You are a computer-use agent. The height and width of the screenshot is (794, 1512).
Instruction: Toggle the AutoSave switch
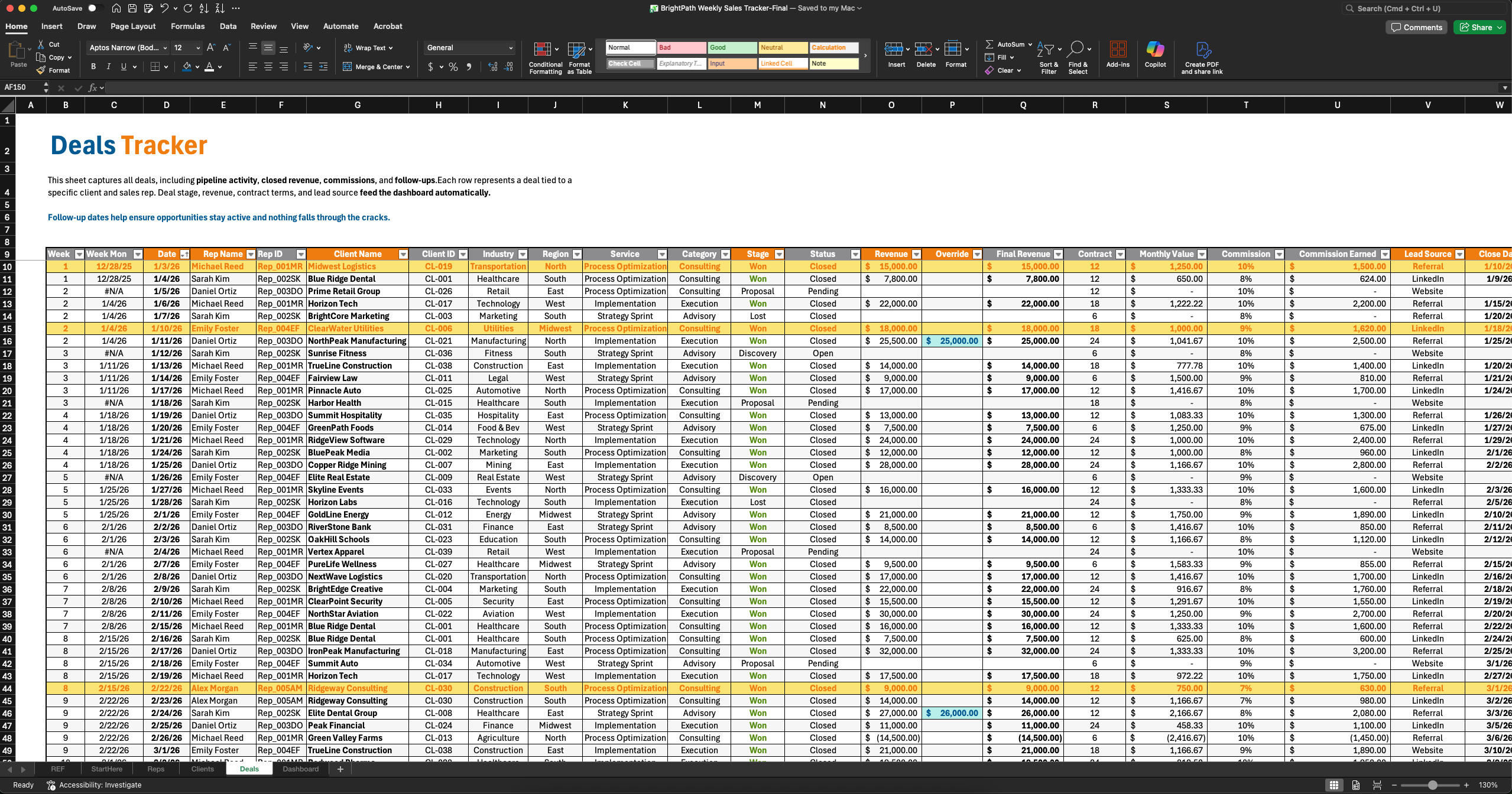point(94,8)
